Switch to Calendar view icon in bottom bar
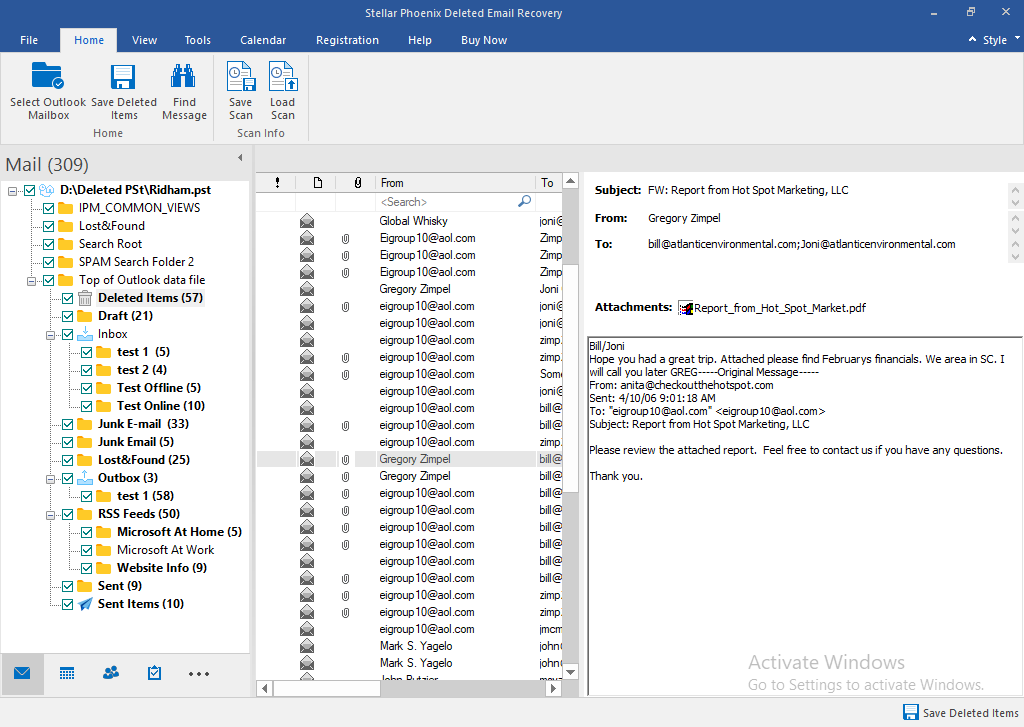1024x727 pixels. [67, 673]
